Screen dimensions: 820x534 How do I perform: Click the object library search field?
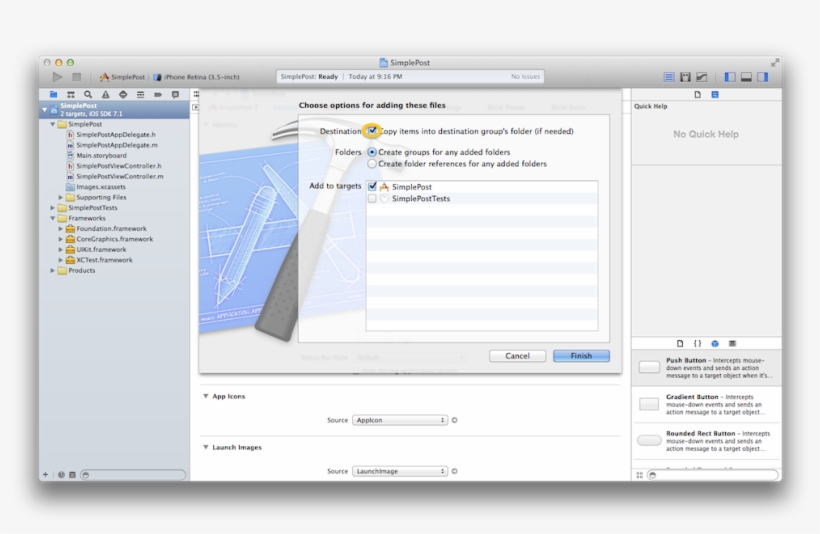(x=713, y=475)
